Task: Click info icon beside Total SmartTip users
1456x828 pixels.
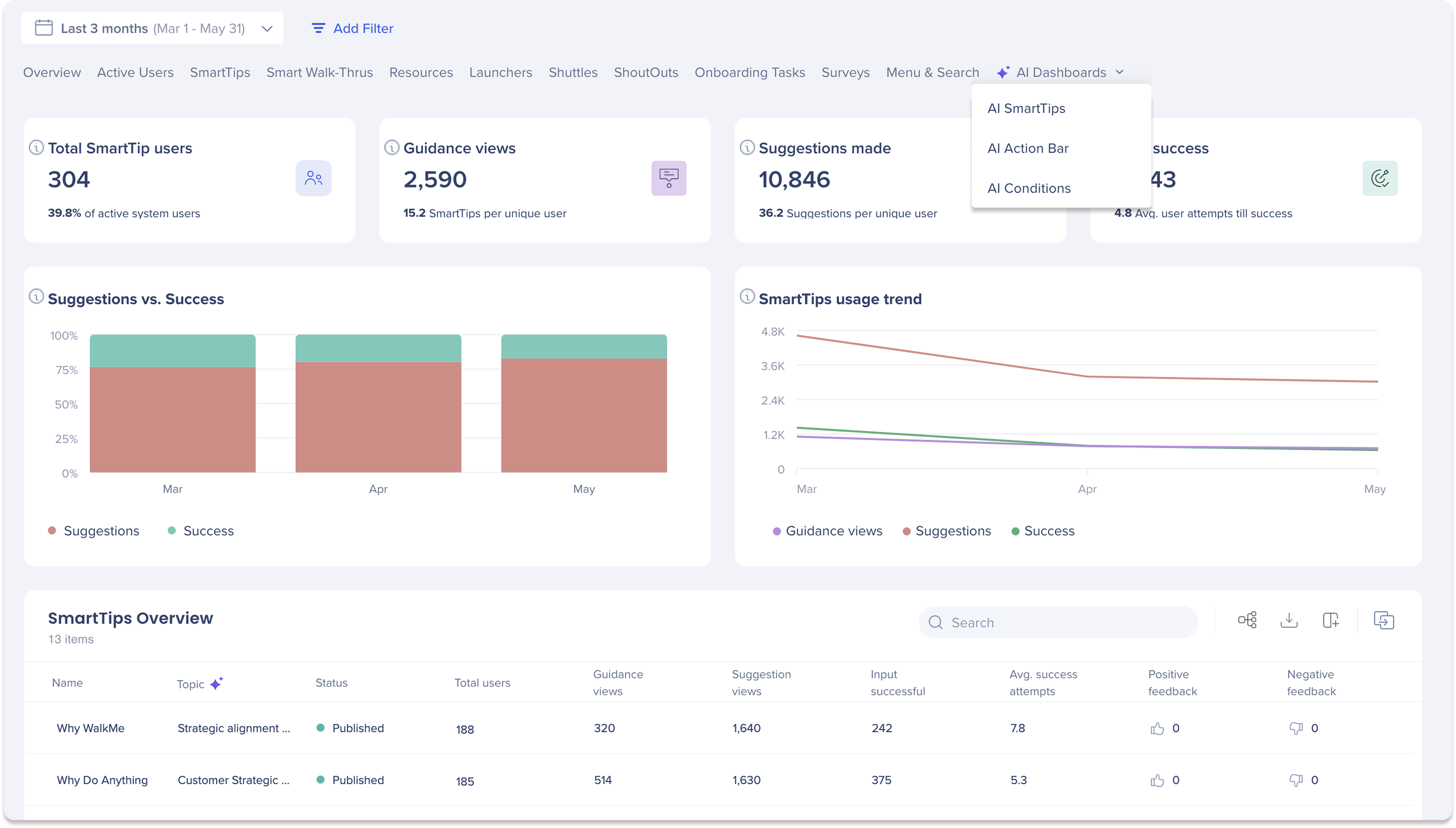Action: (36, 147)
